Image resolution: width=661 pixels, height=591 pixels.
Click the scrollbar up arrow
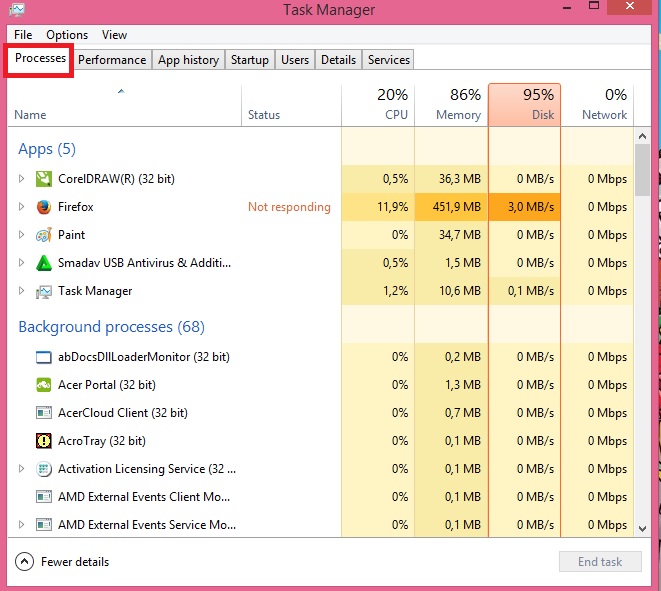pos(642,136)
